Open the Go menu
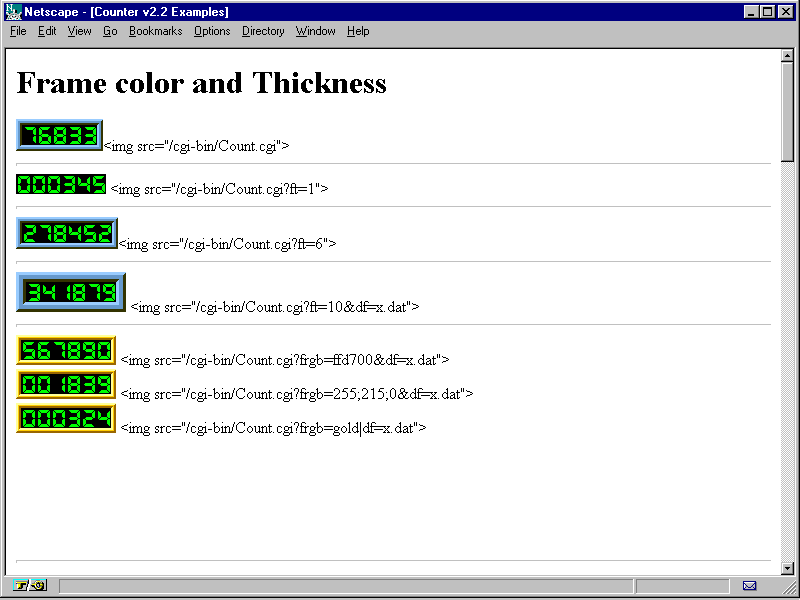 coord(110,31)
